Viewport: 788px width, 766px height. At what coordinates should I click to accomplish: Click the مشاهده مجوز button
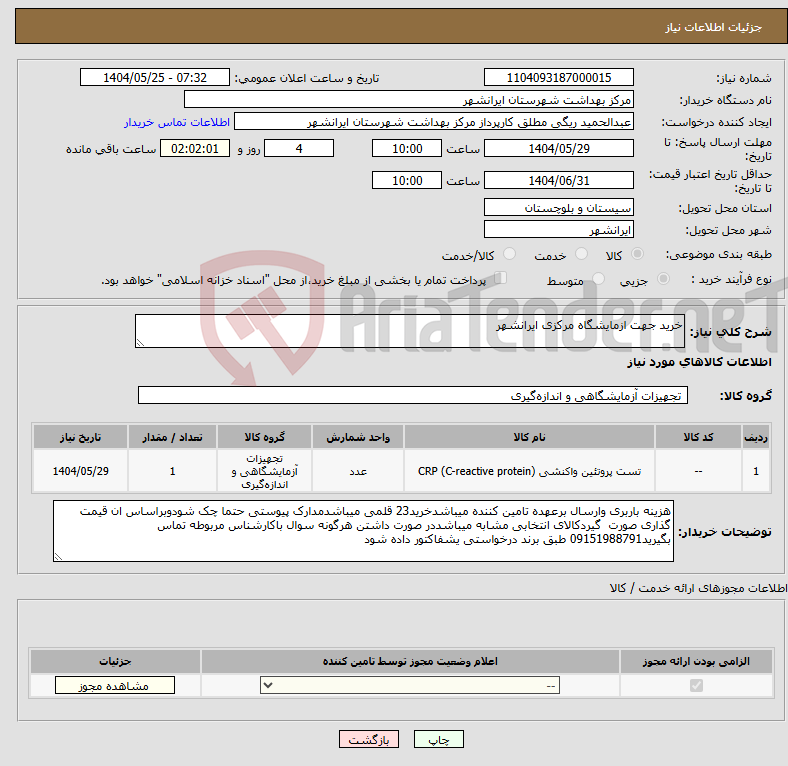[115, 686]
